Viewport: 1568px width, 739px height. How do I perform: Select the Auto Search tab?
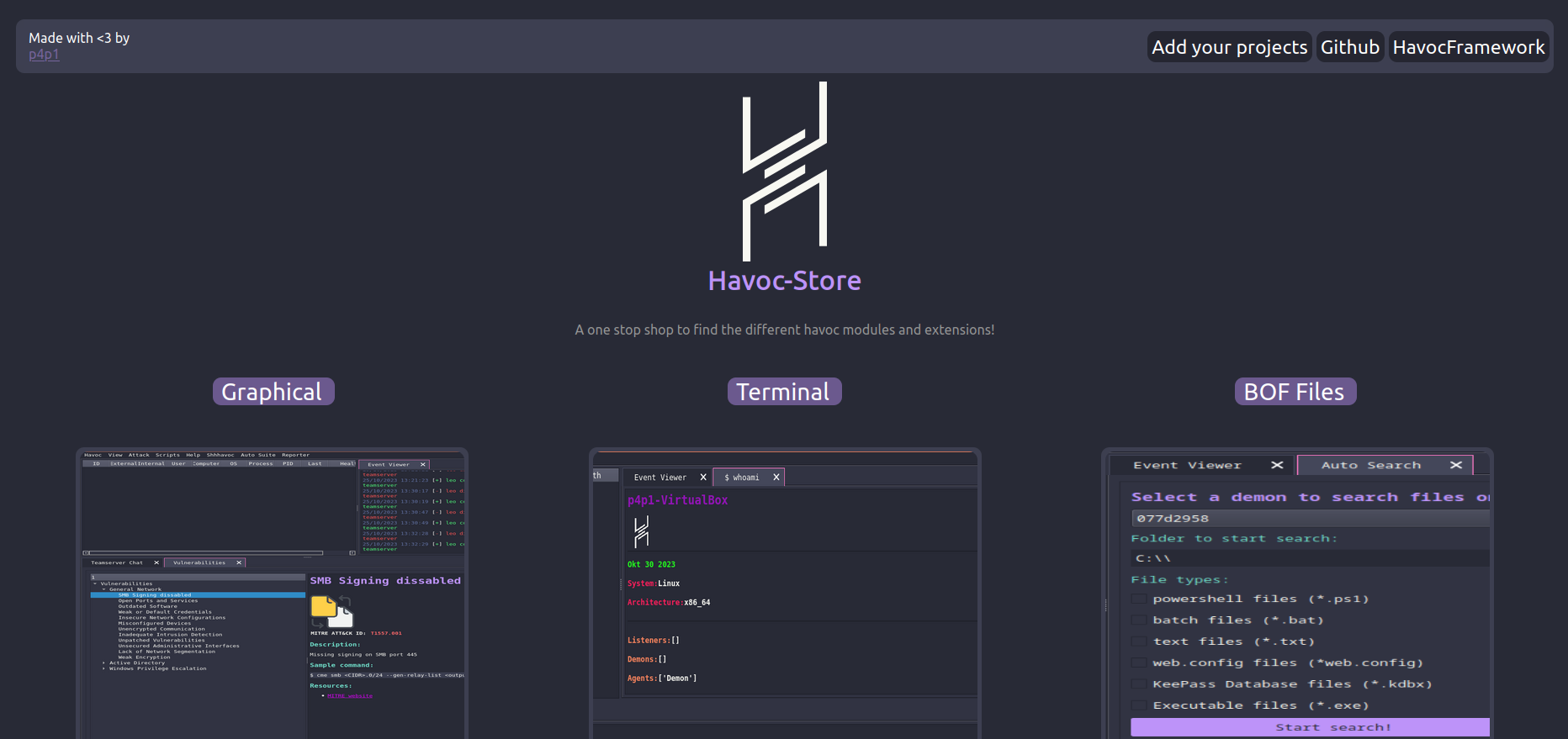click(1370, 465)
